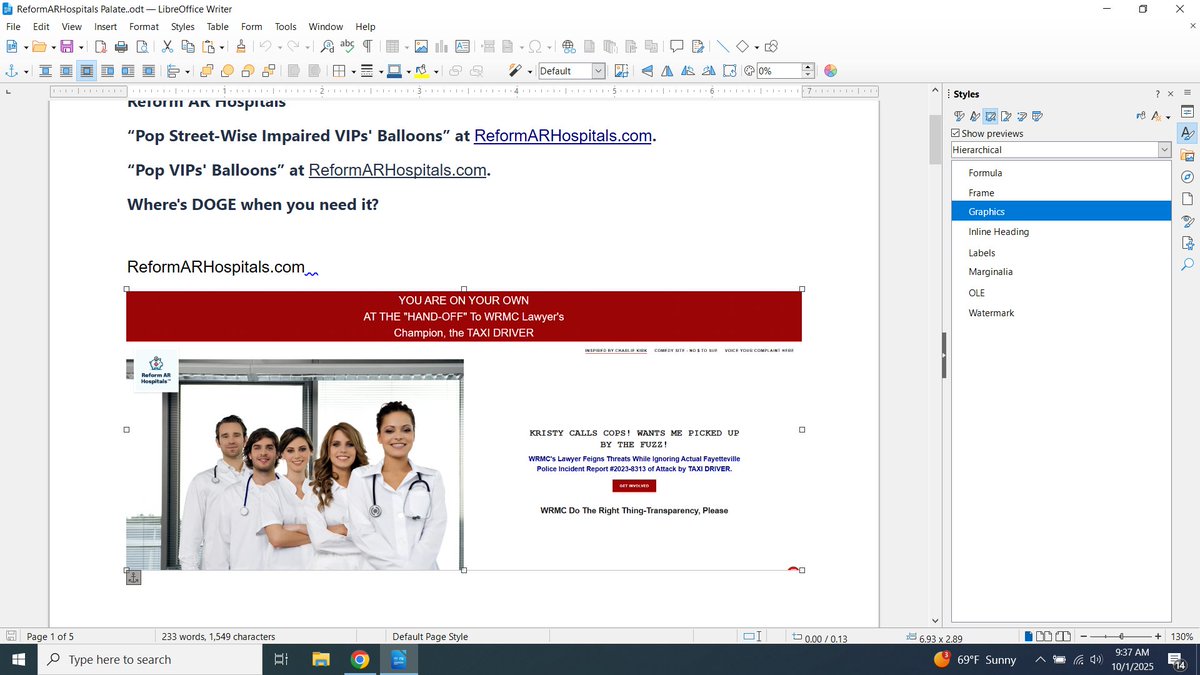Select the Marginalia style in the list
The height and width of the screenshot is (675, 1200).
[x=1061, y=272]
